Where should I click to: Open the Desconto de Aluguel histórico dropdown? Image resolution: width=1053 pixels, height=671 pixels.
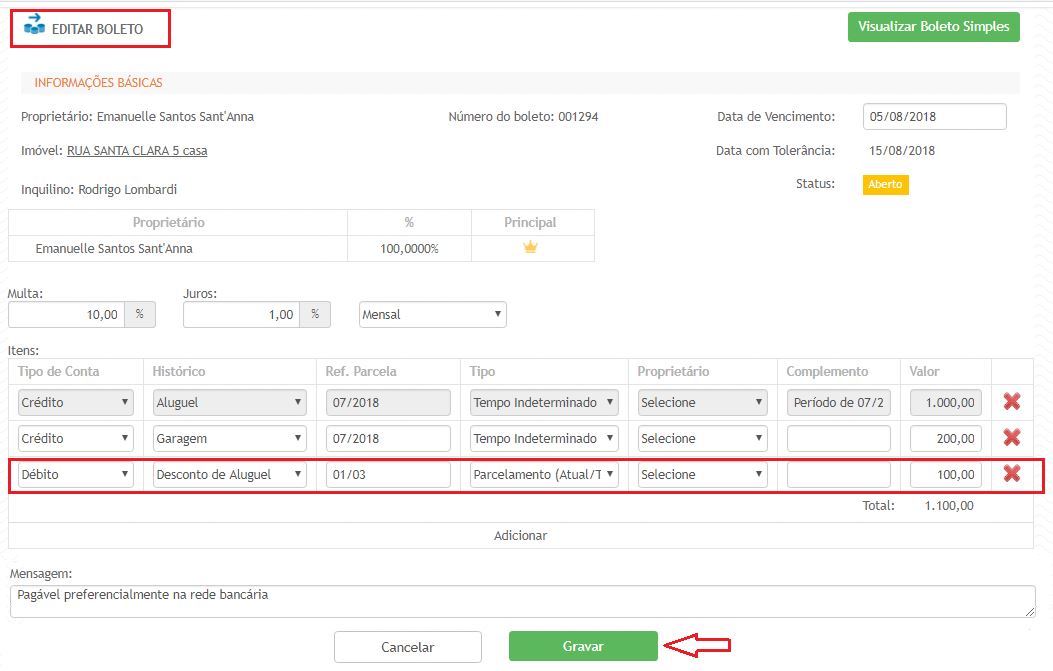pos(229,474)
